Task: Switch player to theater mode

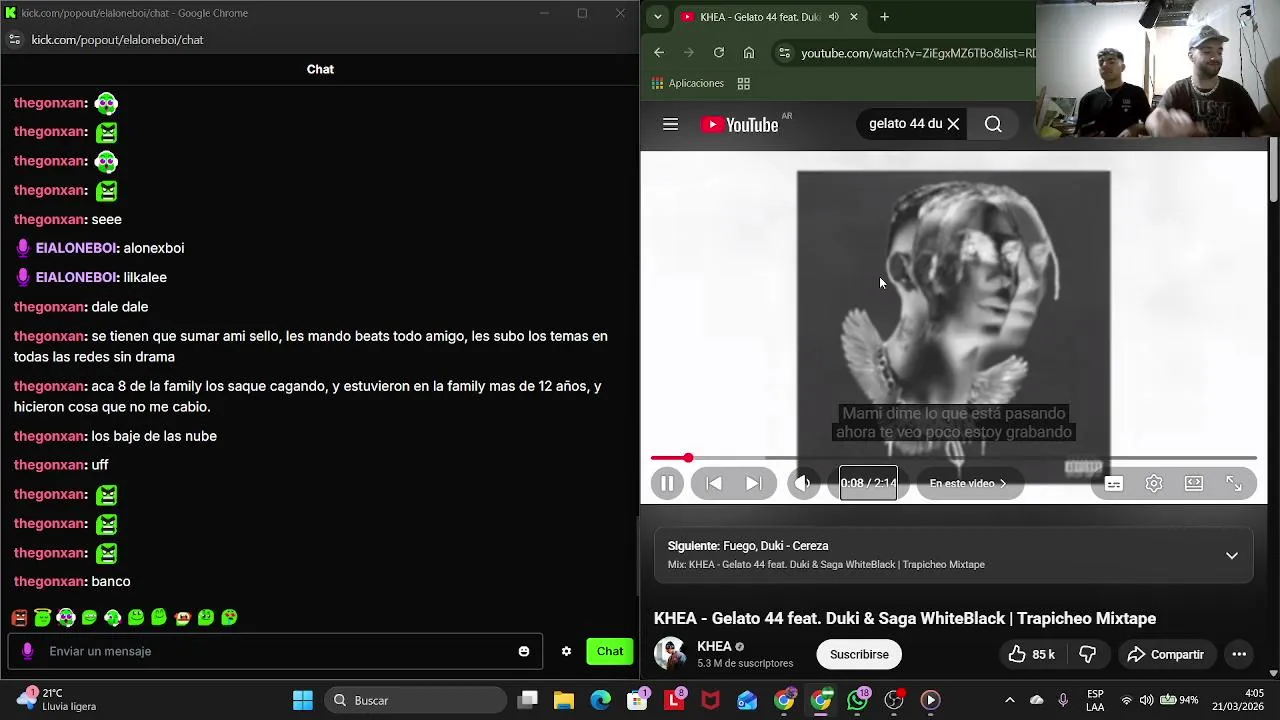Action: tap(1194, 483)
